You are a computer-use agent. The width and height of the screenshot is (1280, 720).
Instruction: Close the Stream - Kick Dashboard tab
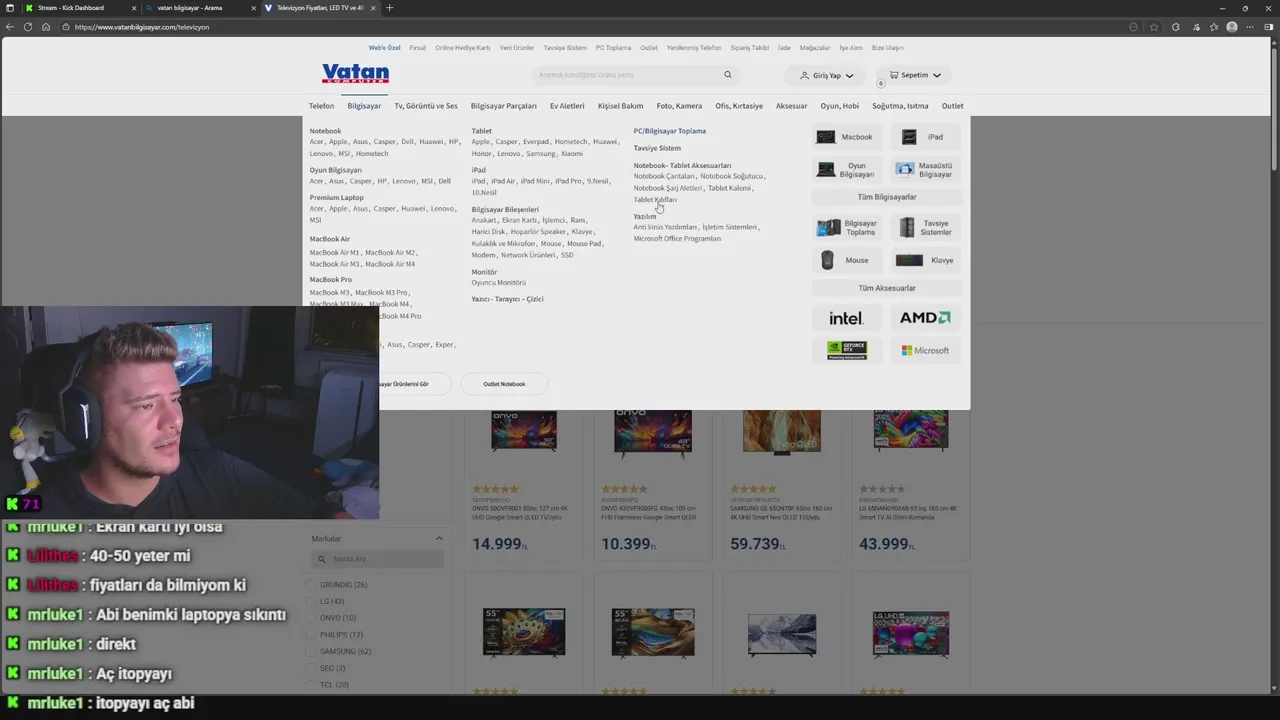[134, 8]
